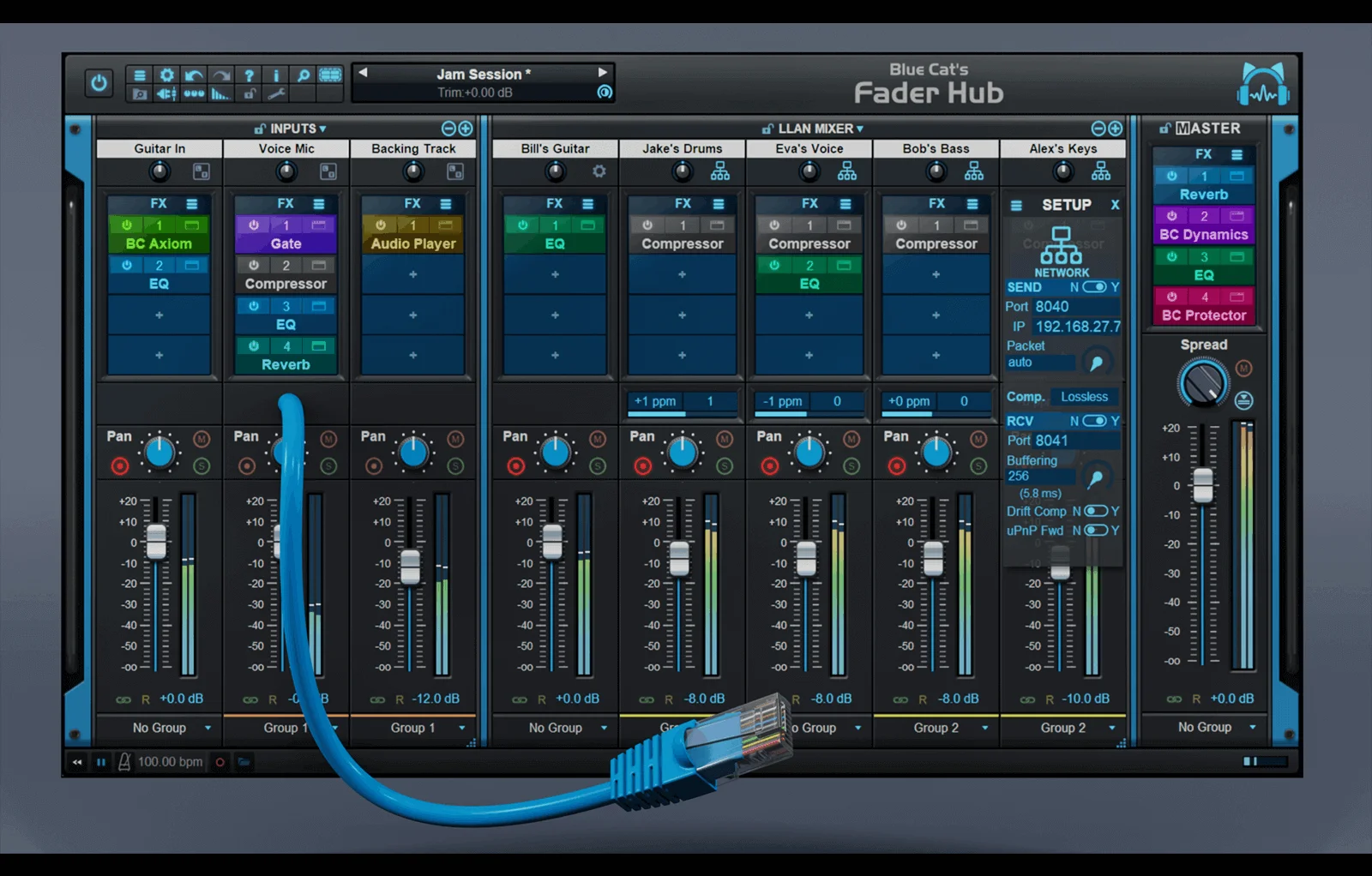Open network settings for Jake's Drums
The width and height of the screenshot is (1372, 876).
[x=720, y=171]
